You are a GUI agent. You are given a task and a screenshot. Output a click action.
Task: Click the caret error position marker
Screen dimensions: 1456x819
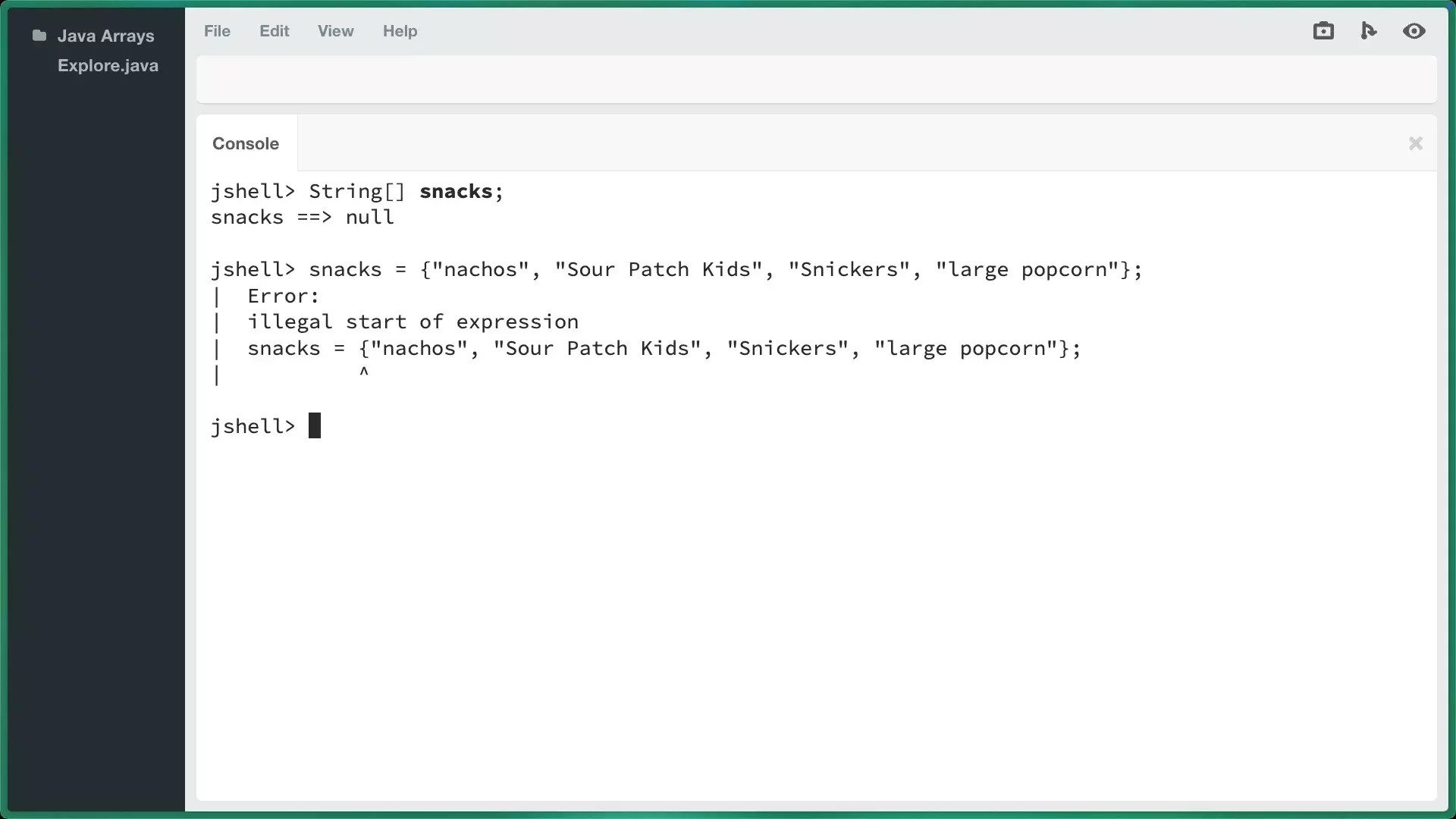[x=364, y=372]
